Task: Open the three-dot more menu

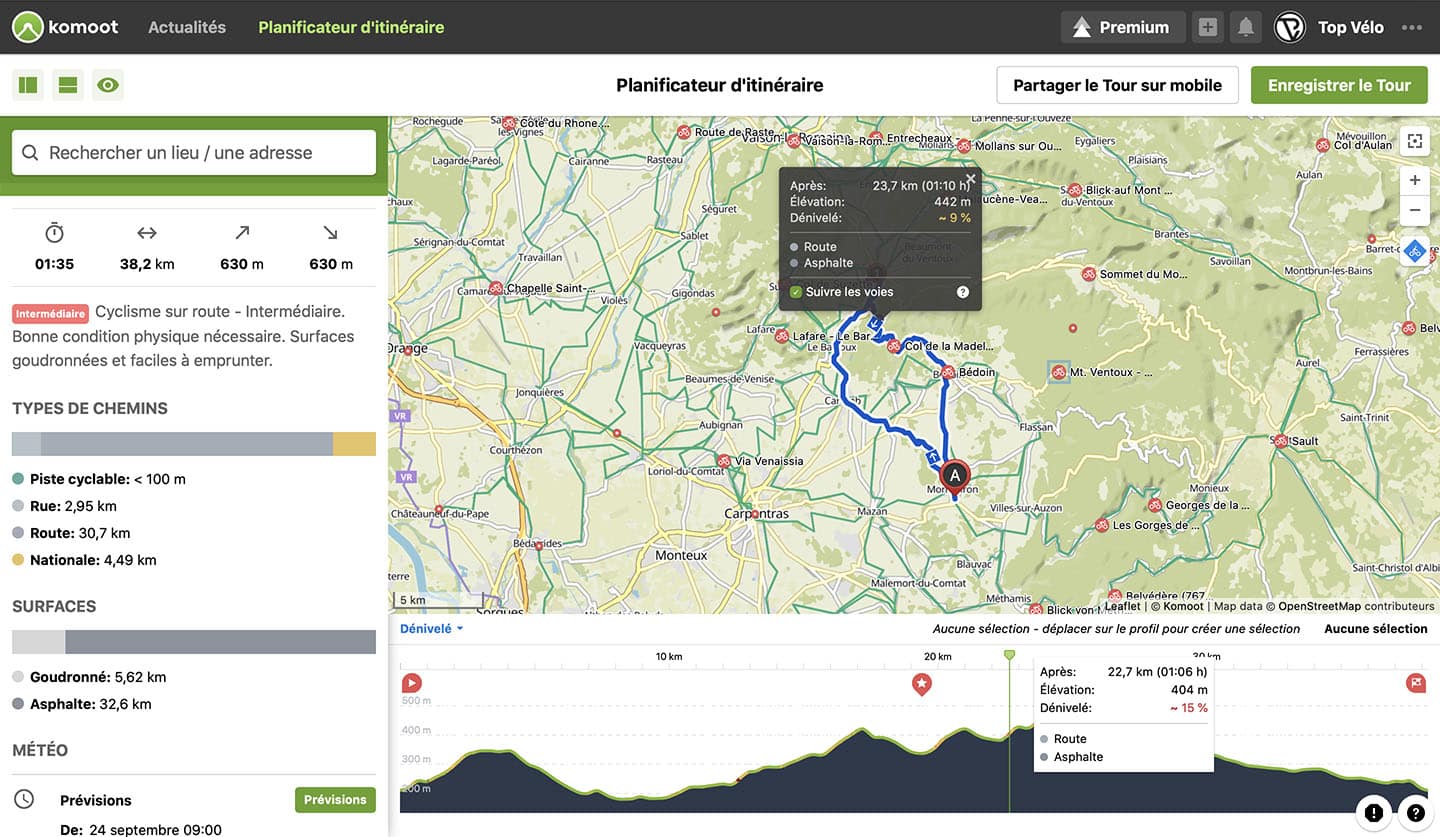Action: pos(1412,27)
